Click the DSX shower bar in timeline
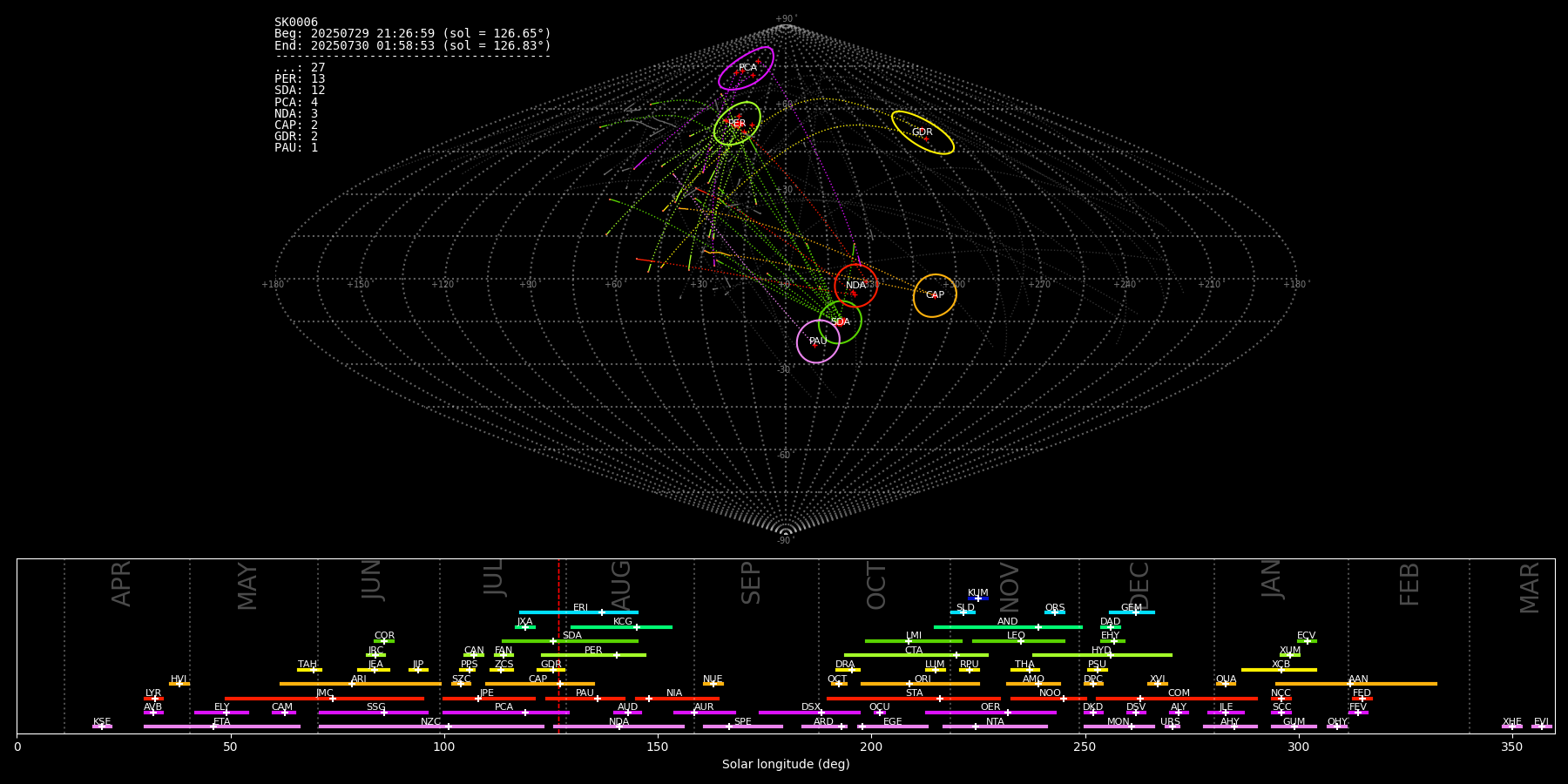The image size is (1568, 784). coord(809,713)
